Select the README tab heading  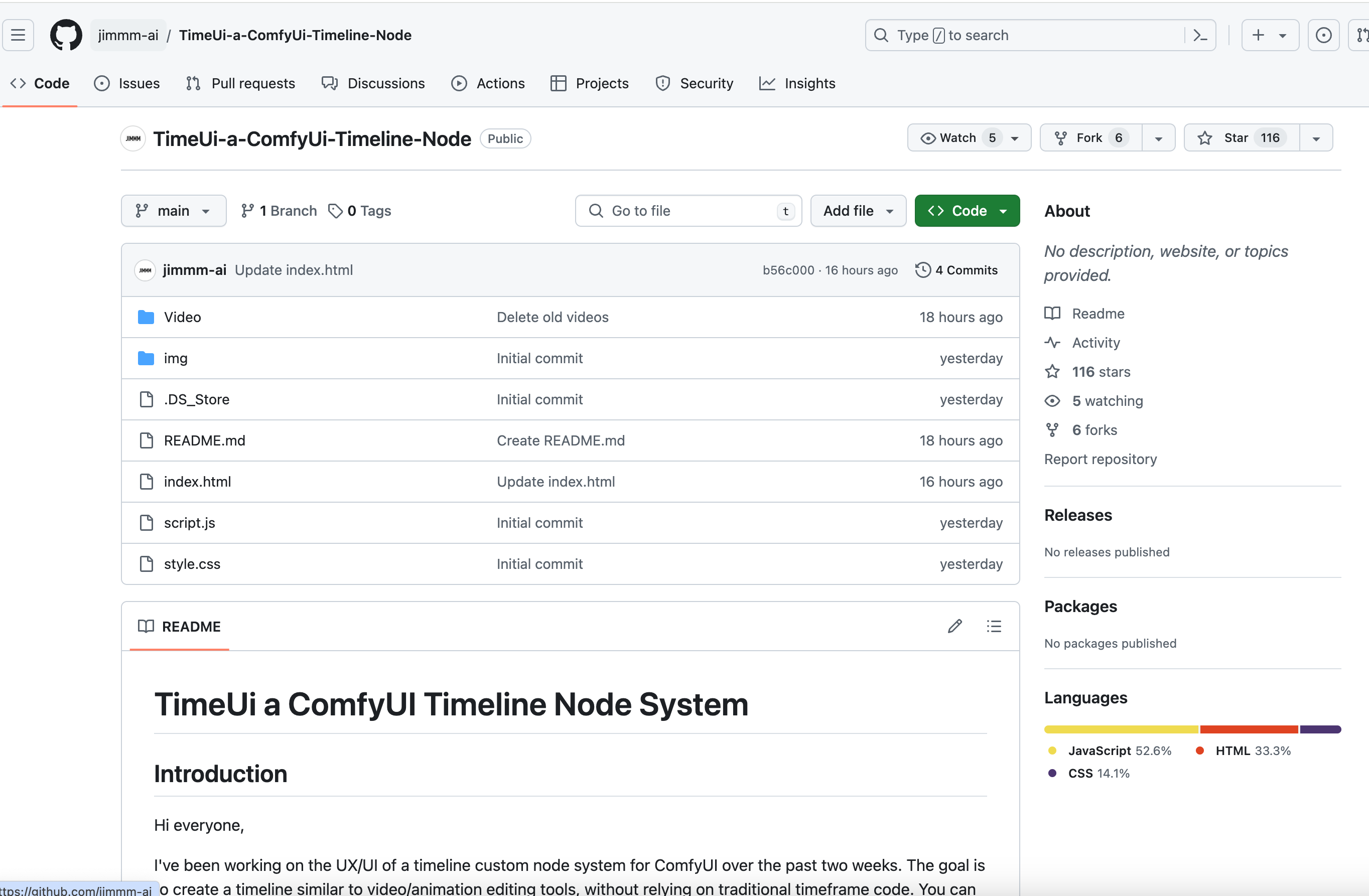coord(180,626)
